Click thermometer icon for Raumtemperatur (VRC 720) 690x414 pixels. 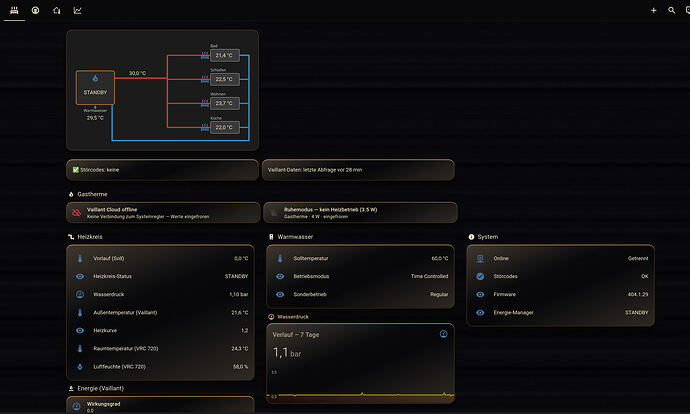click(80, 348)
